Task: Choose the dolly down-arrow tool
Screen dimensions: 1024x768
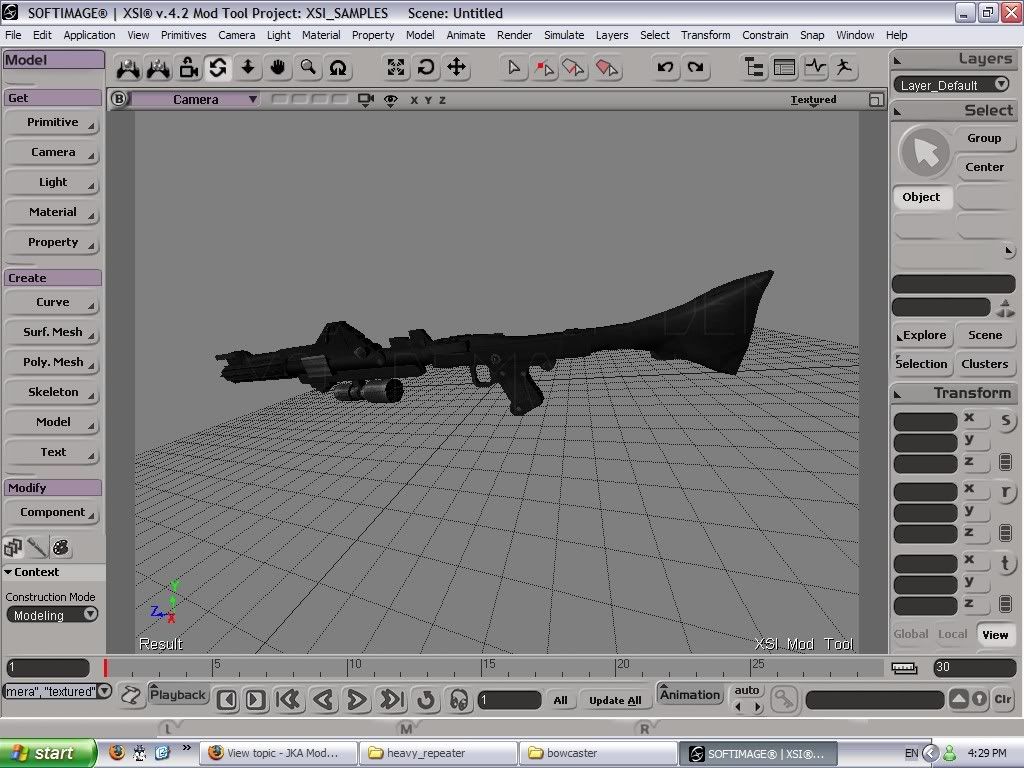Action: pos(248,67)
